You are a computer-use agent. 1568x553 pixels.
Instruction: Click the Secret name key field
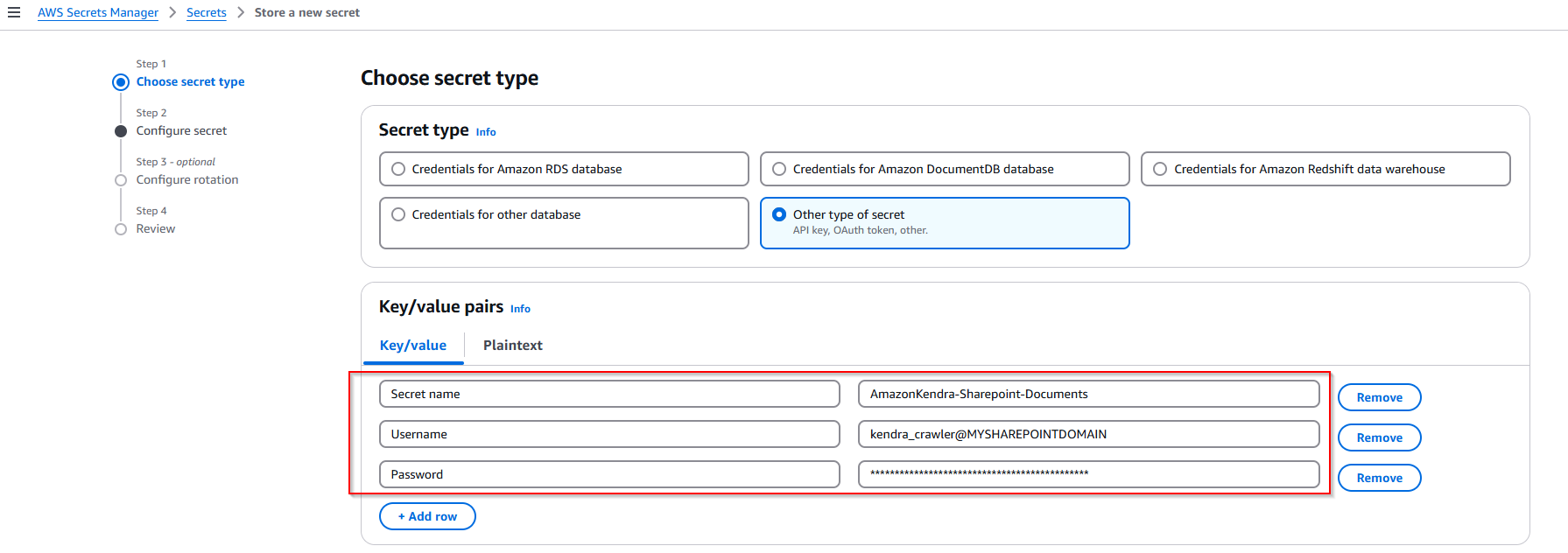click(608, 394)
